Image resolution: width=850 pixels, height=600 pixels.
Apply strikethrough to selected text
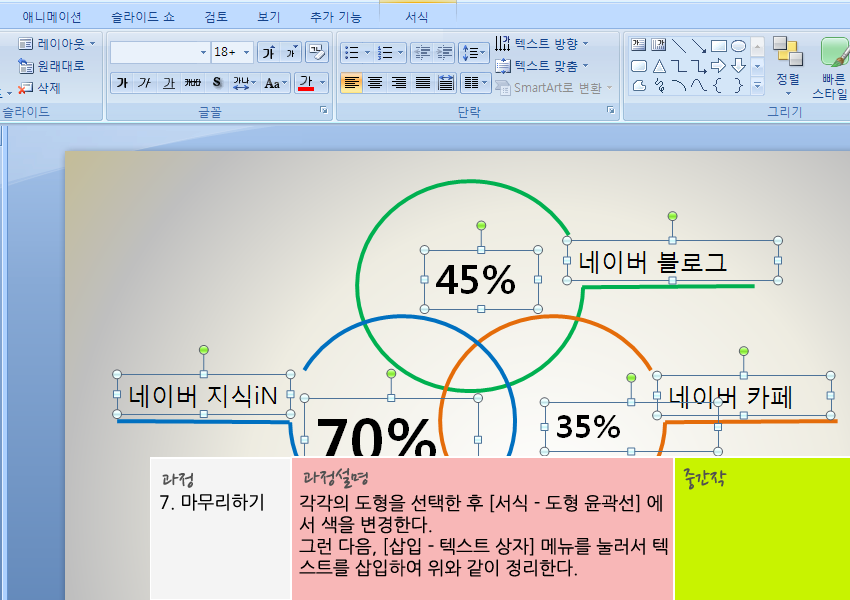[193, 83]
